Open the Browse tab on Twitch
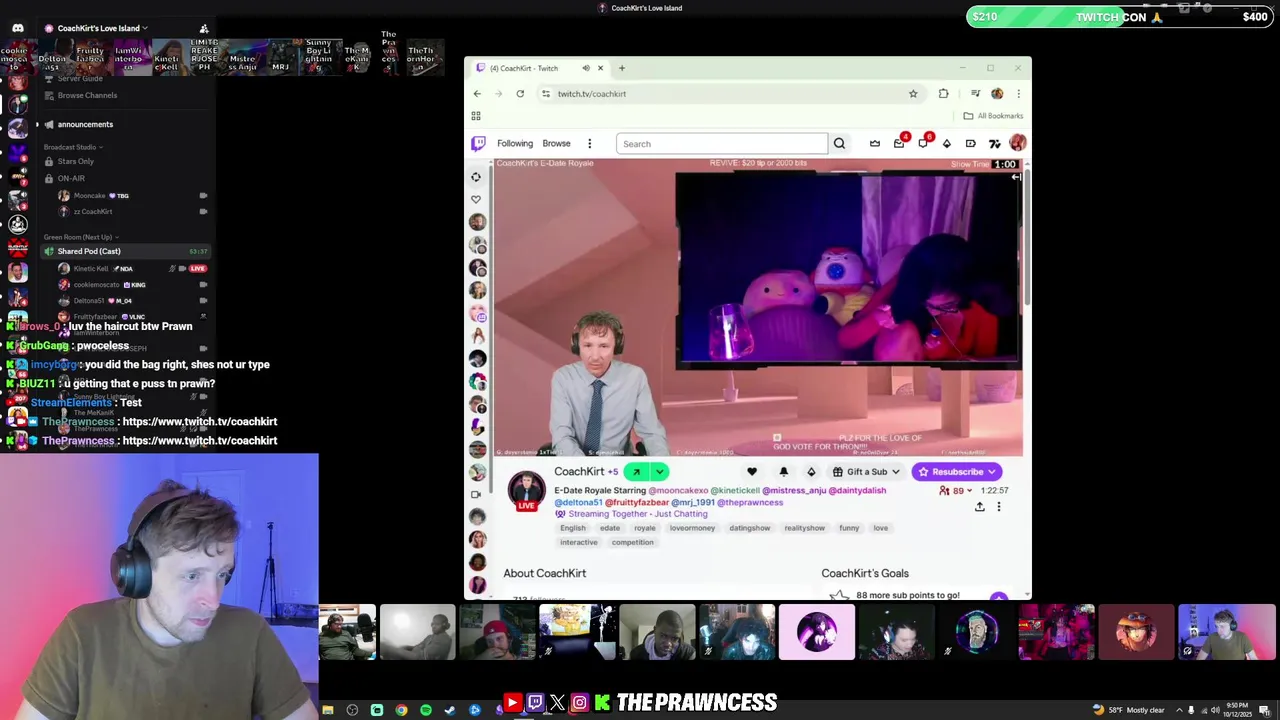 click(556, 143)
